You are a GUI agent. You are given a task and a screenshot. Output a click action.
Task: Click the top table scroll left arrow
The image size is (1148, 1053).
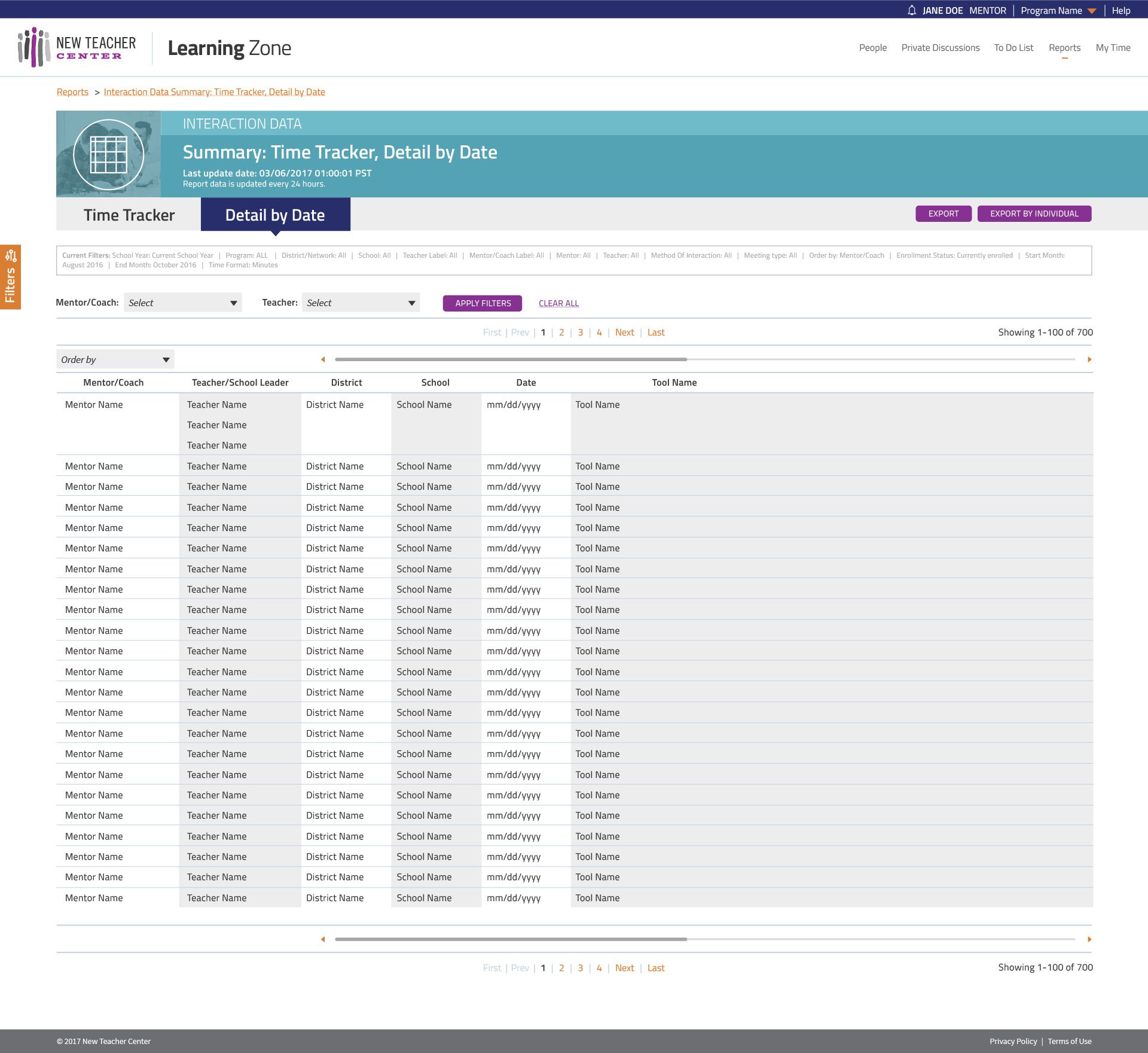[323, 359]
